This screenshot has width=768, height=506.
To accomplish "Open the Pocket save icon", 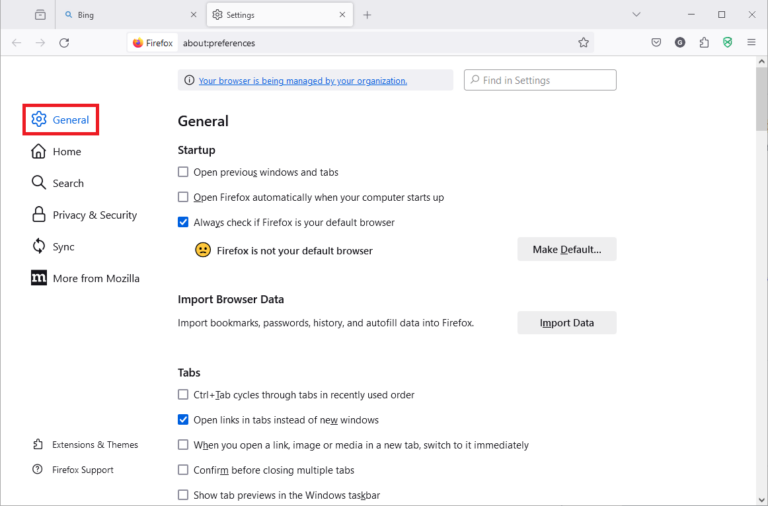I will [x=656, y=43].
